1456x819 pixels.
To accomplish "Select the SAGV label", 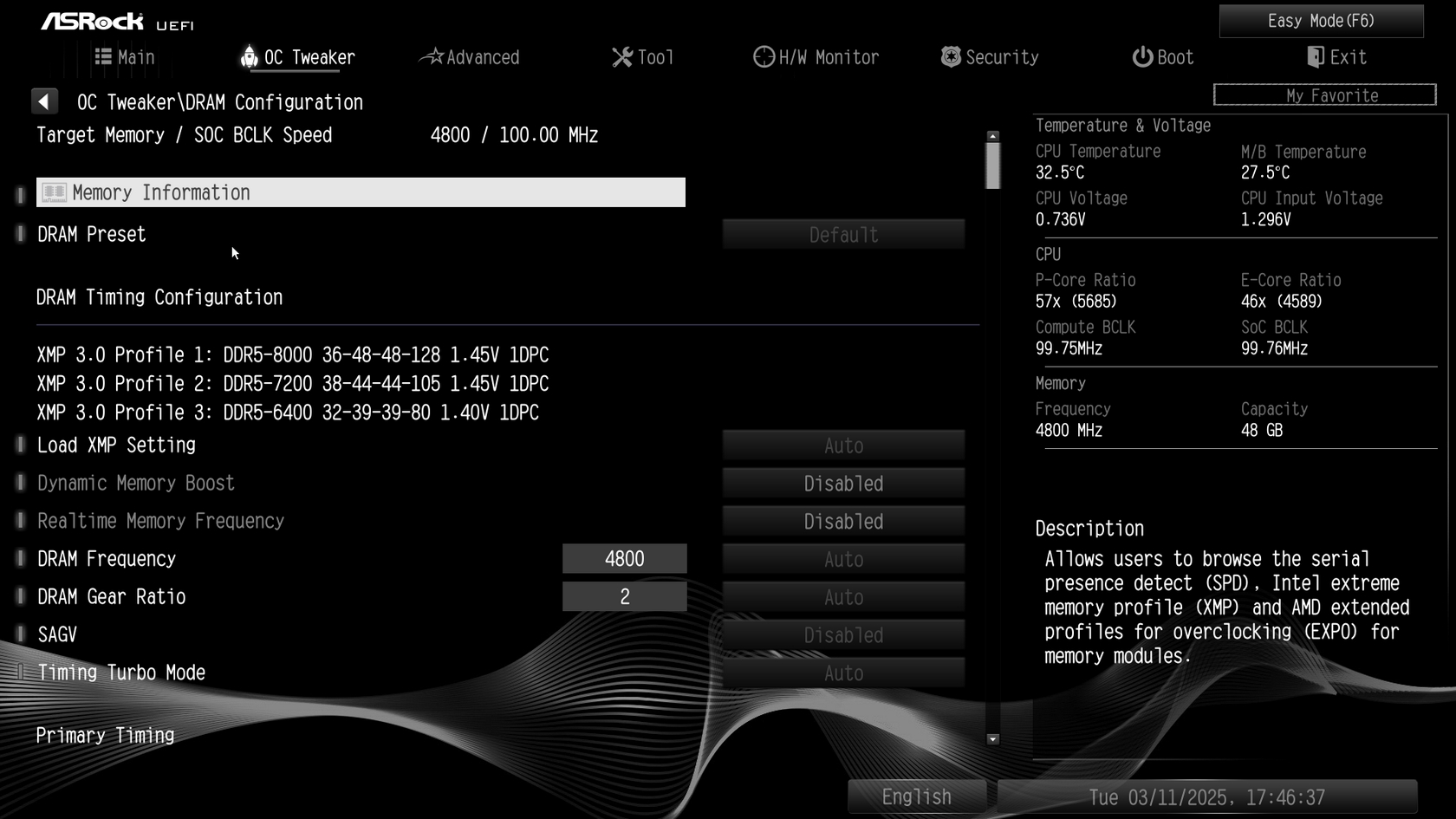I will click(x=57, y=635).
